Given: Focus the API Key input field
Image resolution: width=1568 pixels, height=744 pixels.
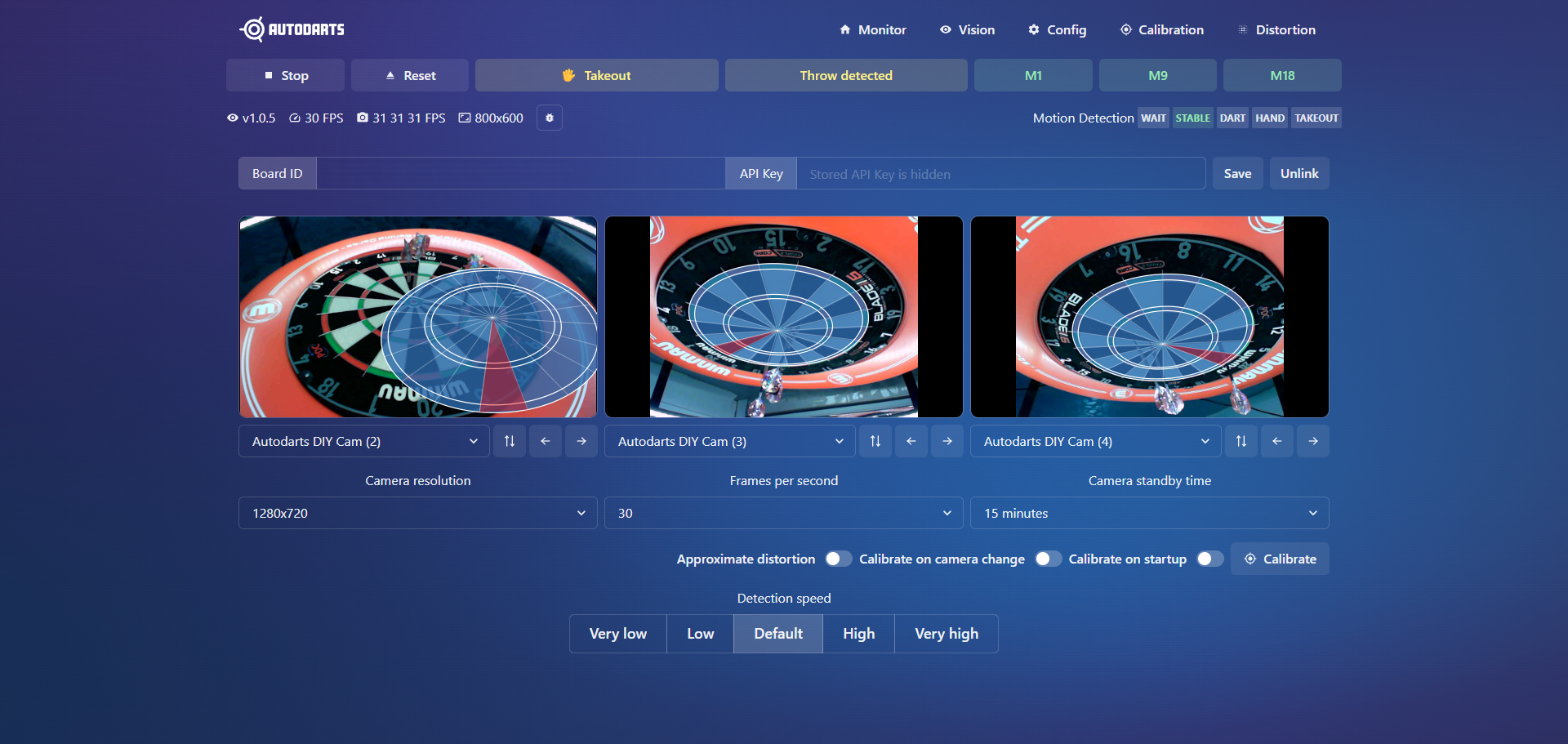Looking at the screenshot, I should click(1001, 173).
